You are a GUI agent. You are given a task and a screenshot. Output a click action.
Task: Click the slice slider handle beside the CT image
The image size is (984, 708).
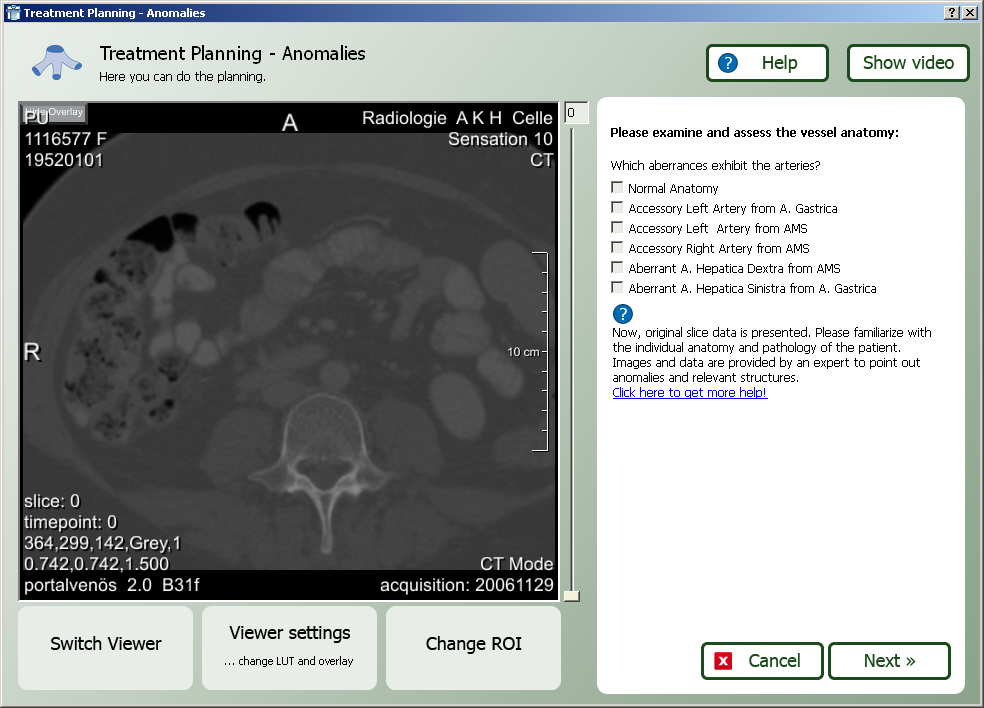coord(571,596)
